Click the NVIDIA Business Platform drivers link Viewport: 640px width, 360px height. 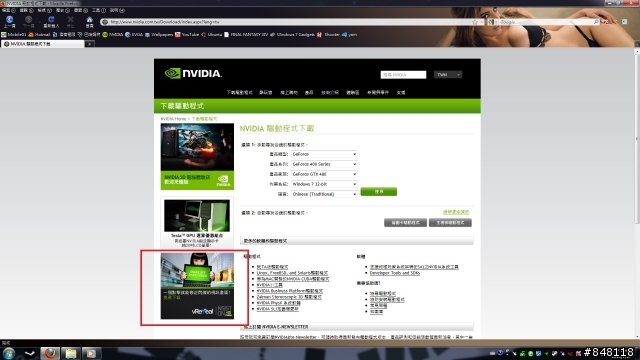[x=289, y=291]
